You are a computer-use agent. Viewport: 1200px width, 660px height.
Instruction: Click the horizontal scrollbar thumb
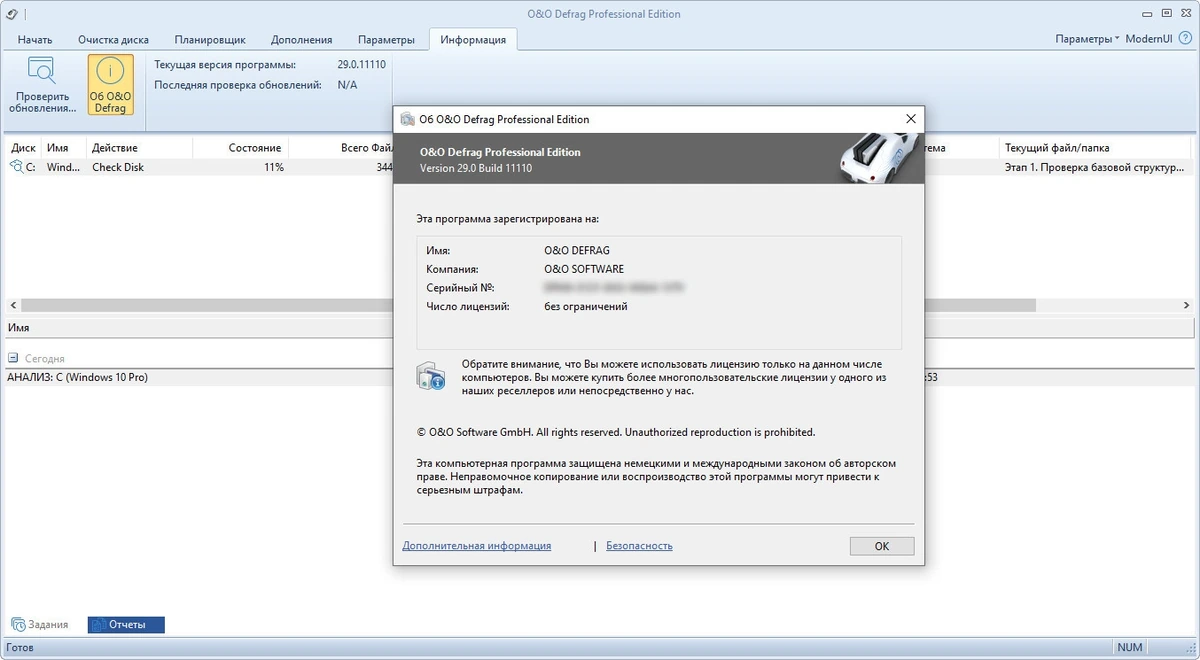point(528,305)
